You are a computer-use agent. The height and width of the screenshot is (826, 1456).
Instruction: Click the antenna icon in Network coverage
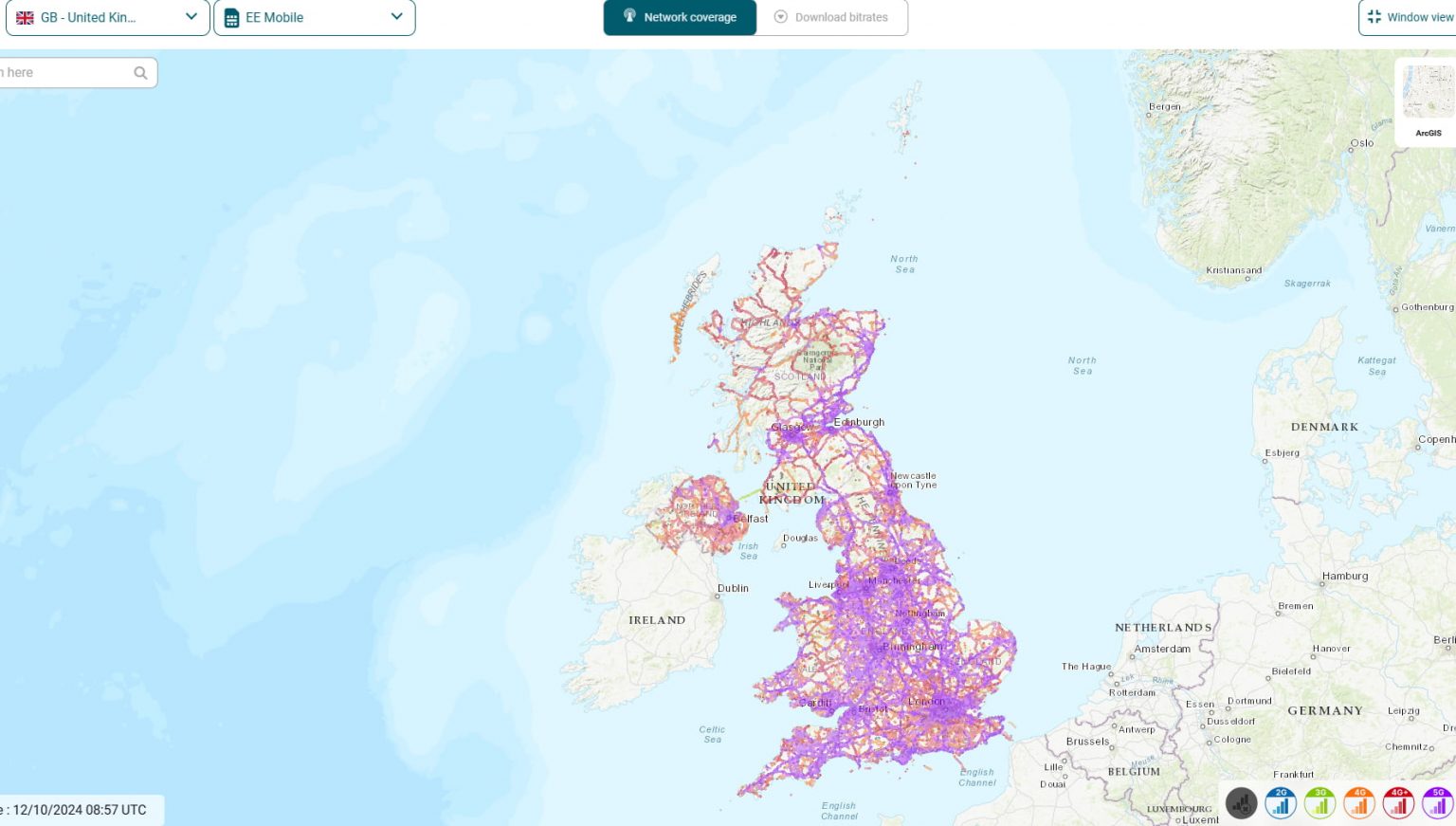(629, 16)
